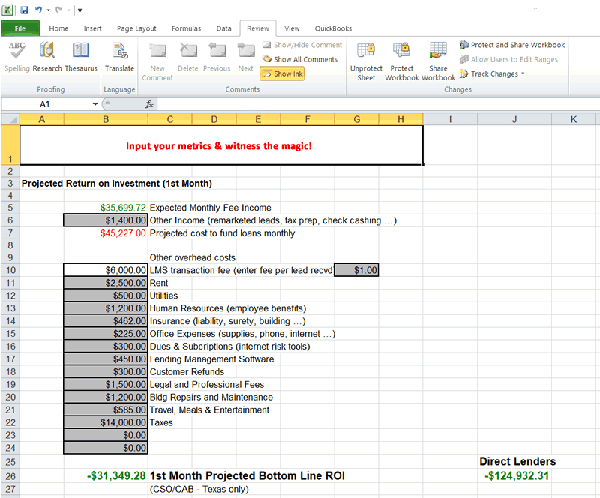
Task: Click the Utilities label cell
Action: pyautogui.click(x=164, y=296)
